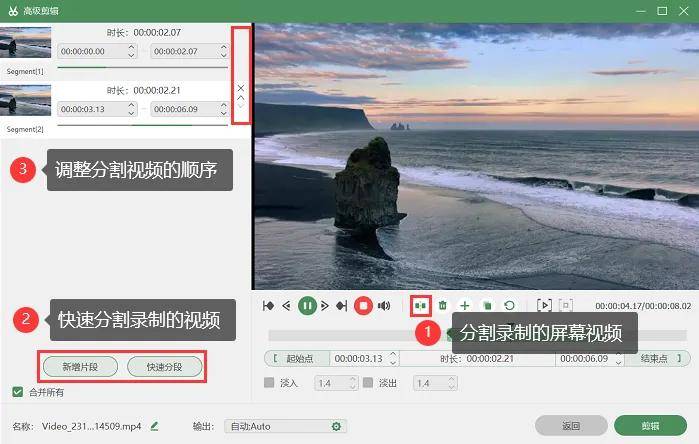Screen dimensions: 699x444
Task: Step back one frame
Action: tap(286, 305)
